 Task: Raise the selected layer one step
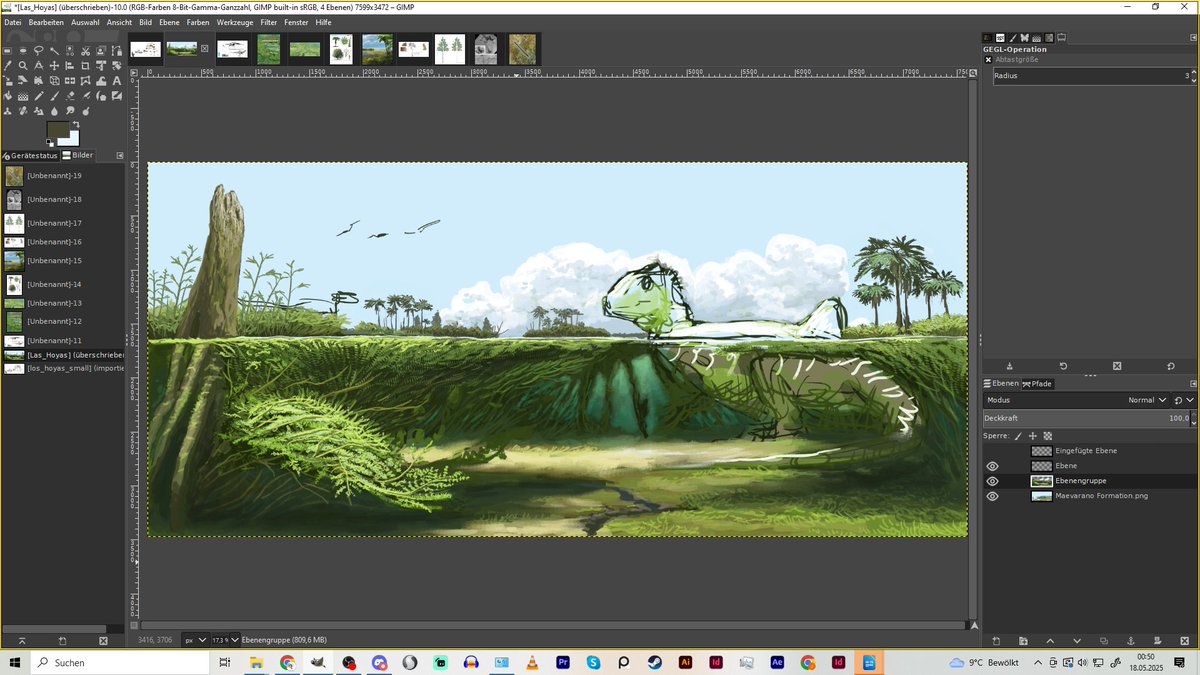tap(1050, 640)
